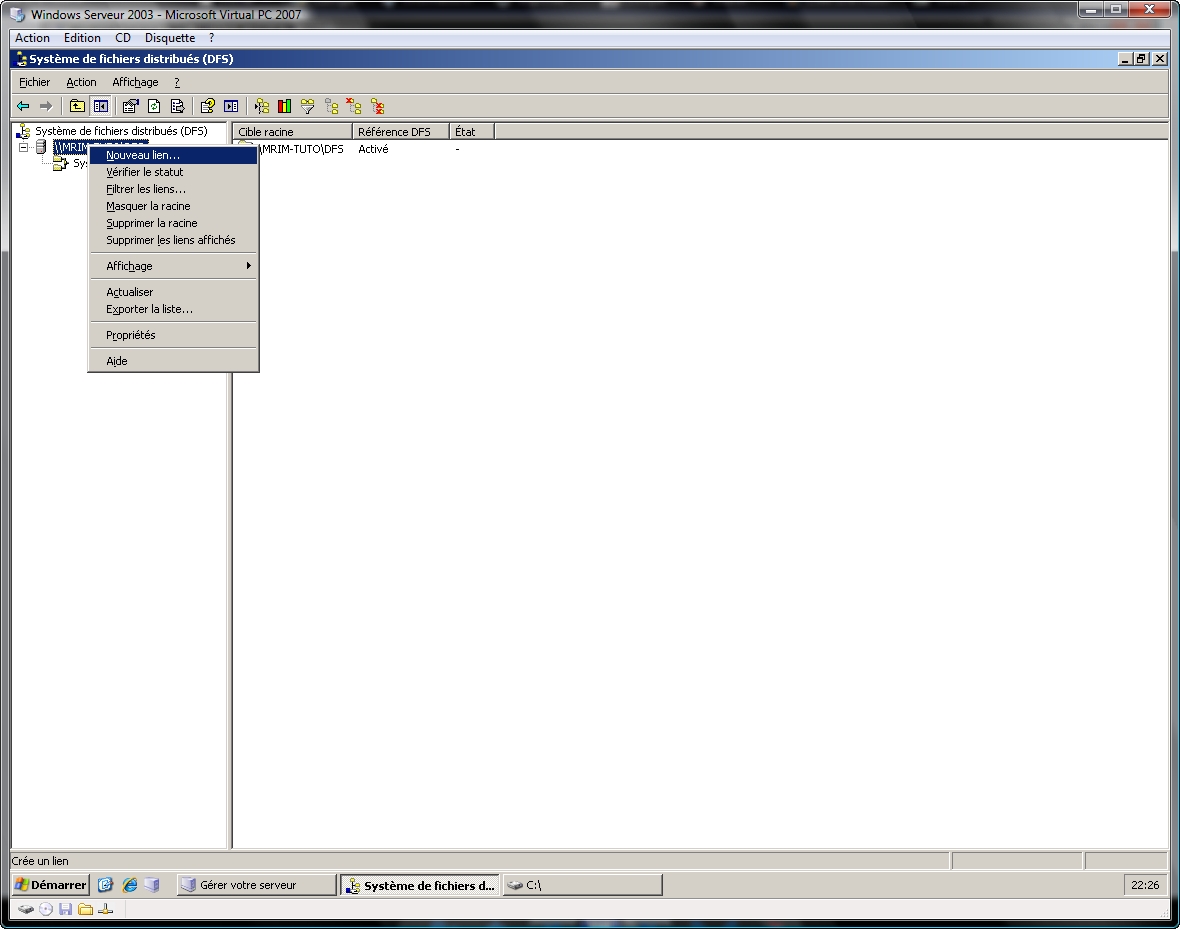Choose Aide in the context menu
The image size is (1180, 929).
pyautogui.click(x=173, y=361)
